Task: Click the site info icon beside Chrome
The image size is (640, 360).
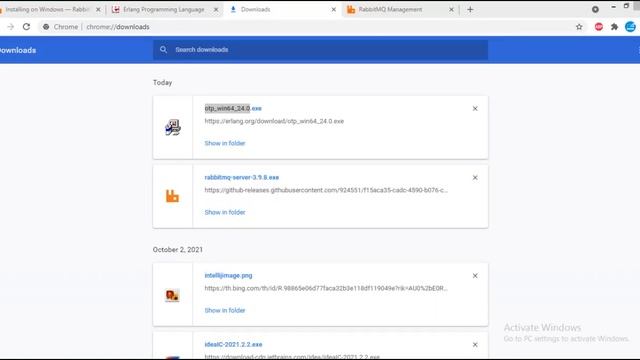Action: 46,27
